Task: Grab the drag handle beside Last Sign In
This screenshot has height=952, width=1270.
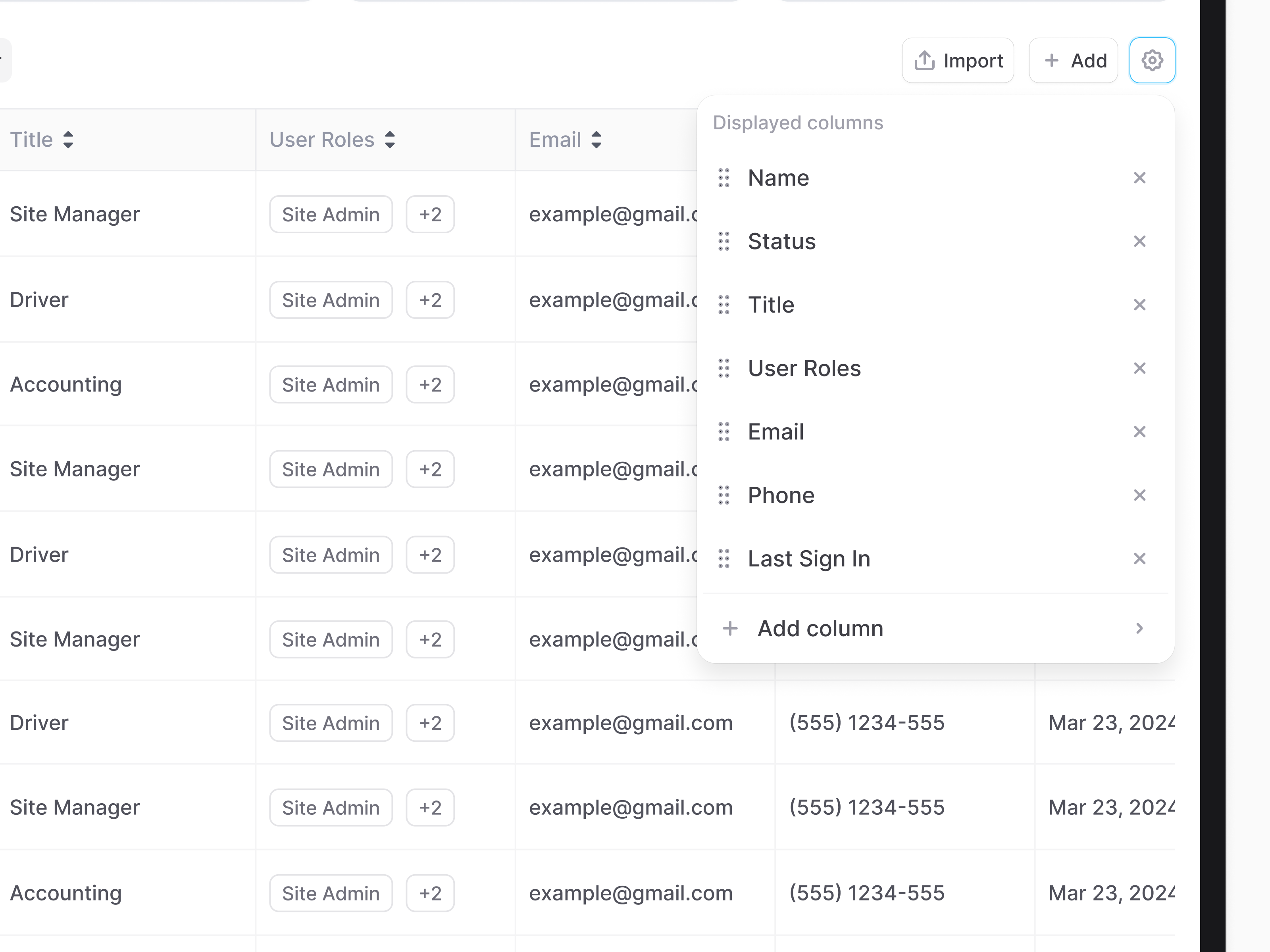Action: point(725,559)
